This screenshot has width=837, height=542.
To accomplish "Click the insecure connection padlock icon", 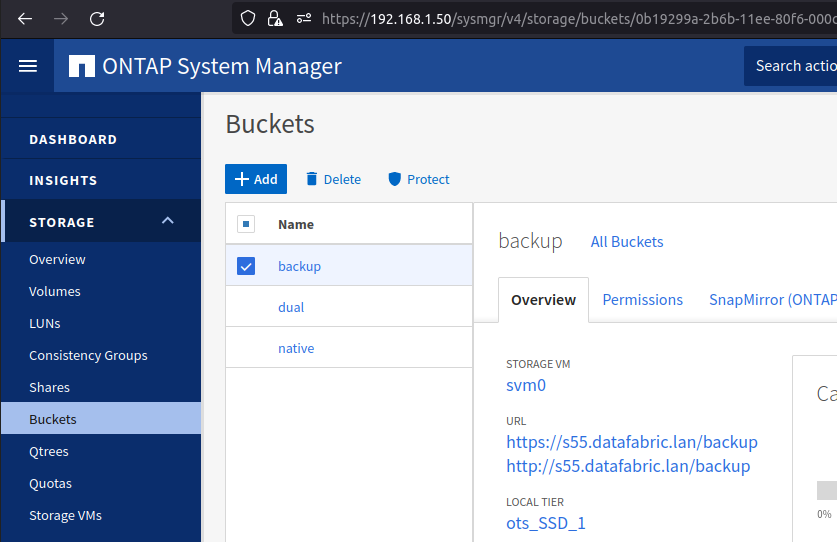I will click(x=275, y=19).
